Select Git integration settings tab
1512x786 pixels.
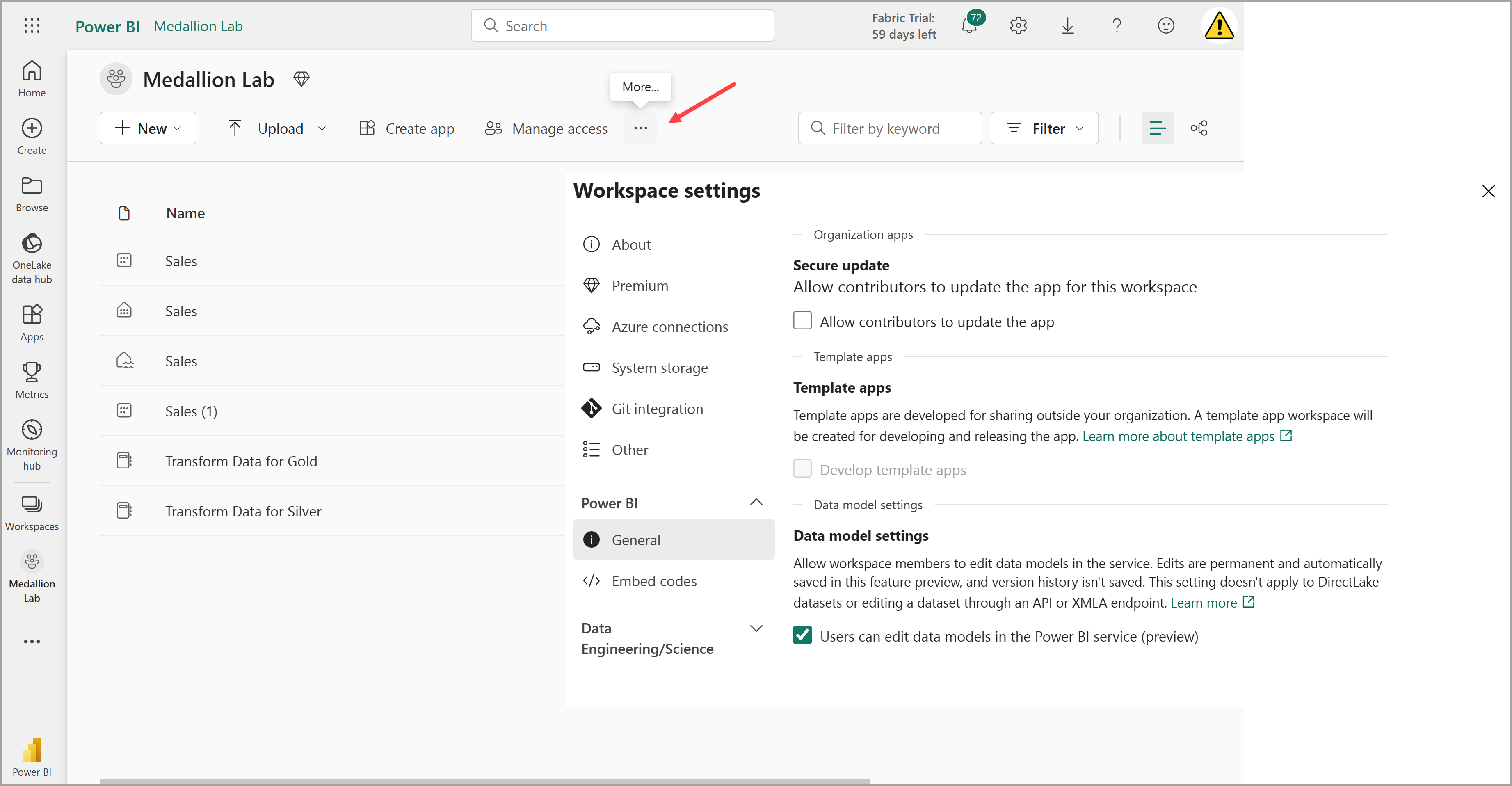[x=657, y=408]
